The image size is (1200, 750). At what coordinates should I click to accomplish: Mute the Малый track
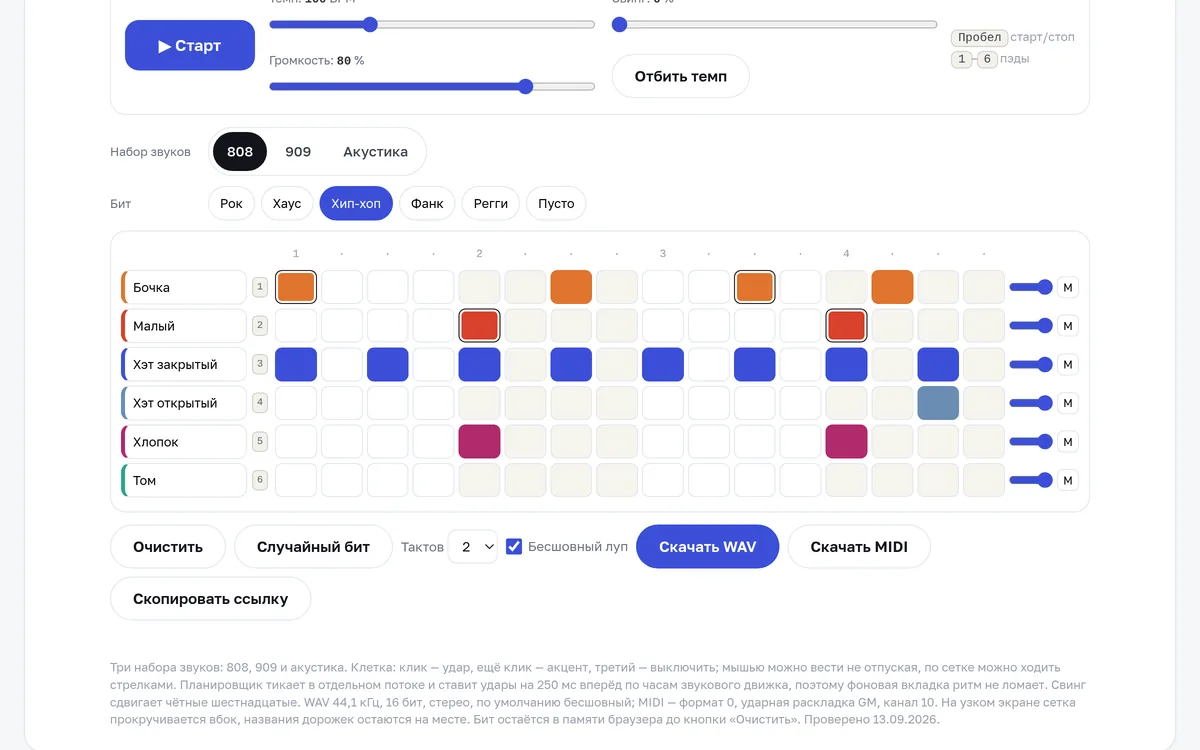[x=1068, y=326]
